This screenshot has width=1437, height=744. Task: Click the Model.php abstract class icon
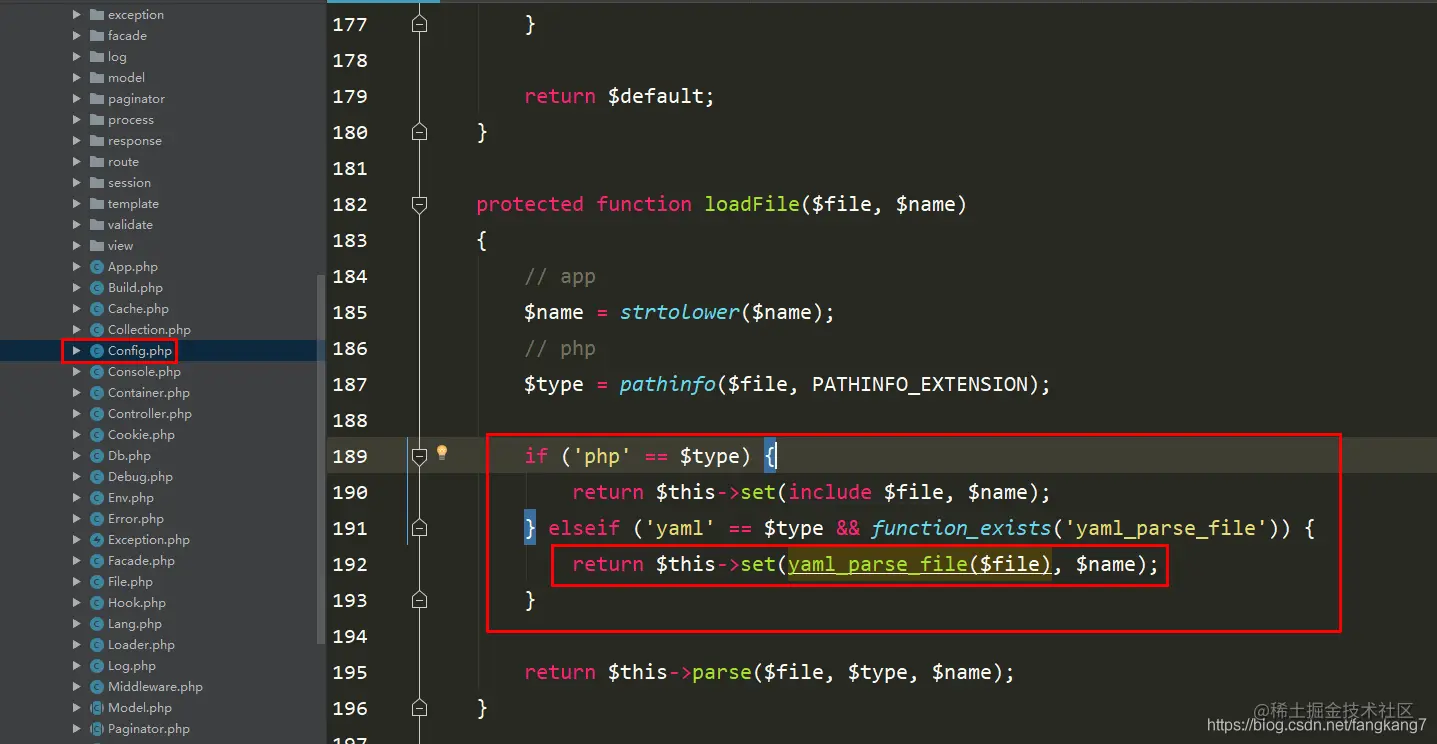pyautogui.click(x=97, y=708)
